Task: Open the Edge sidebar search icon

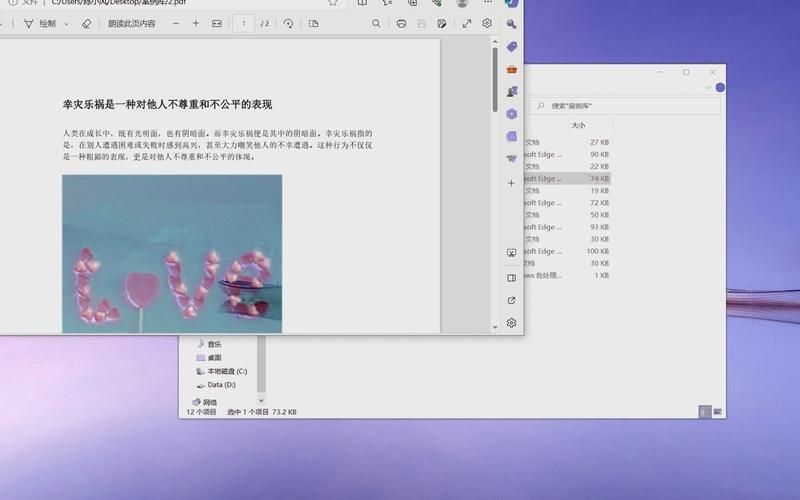Action: pos(511,24)
